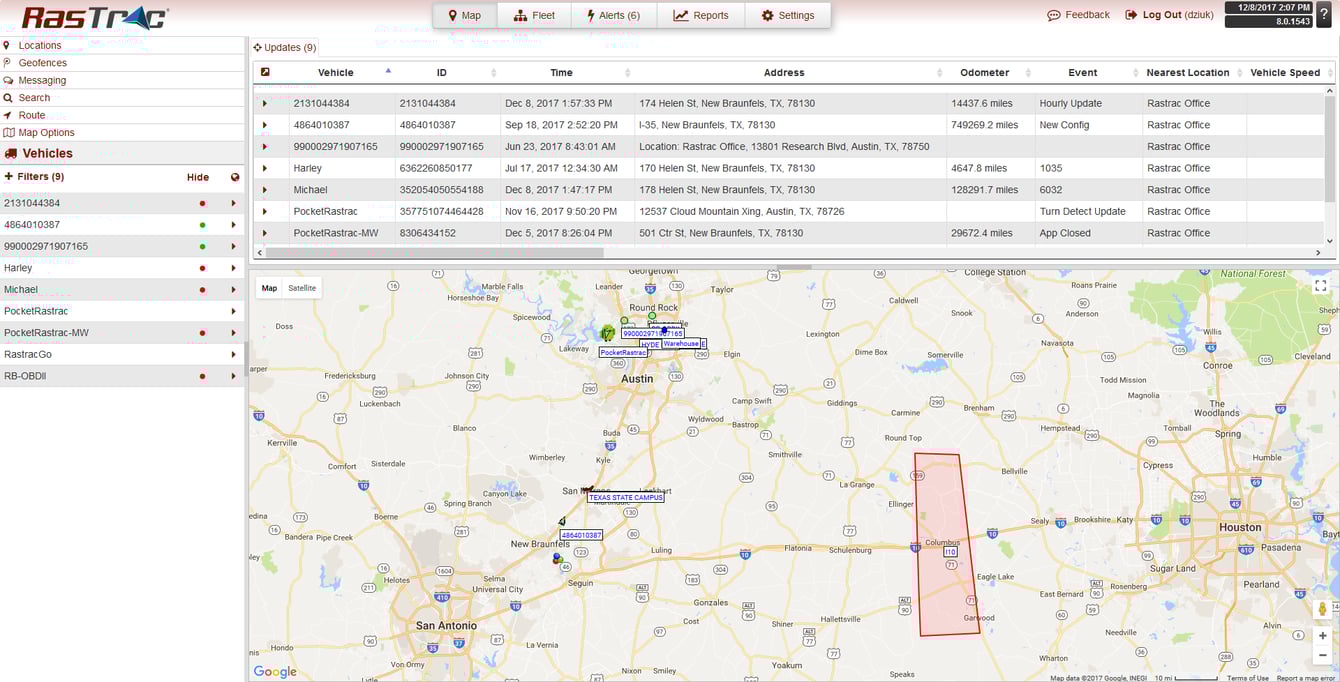Switch map to Satellite view
Screen dimensions: 1340x682
click(x=302, y=288)
